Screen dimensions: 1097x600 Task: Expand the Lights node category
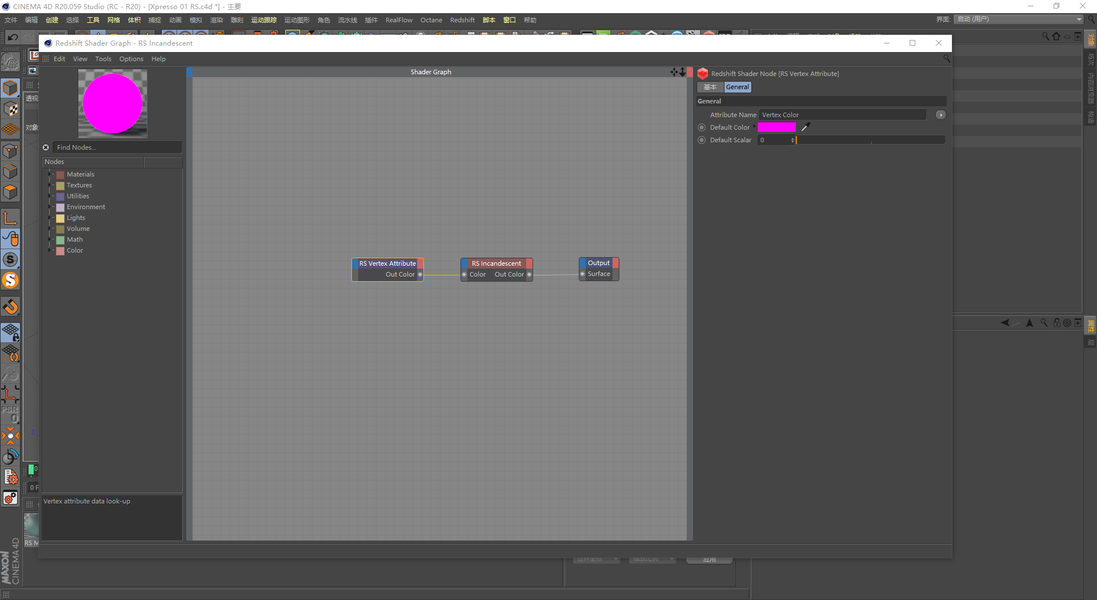point(50,217)
